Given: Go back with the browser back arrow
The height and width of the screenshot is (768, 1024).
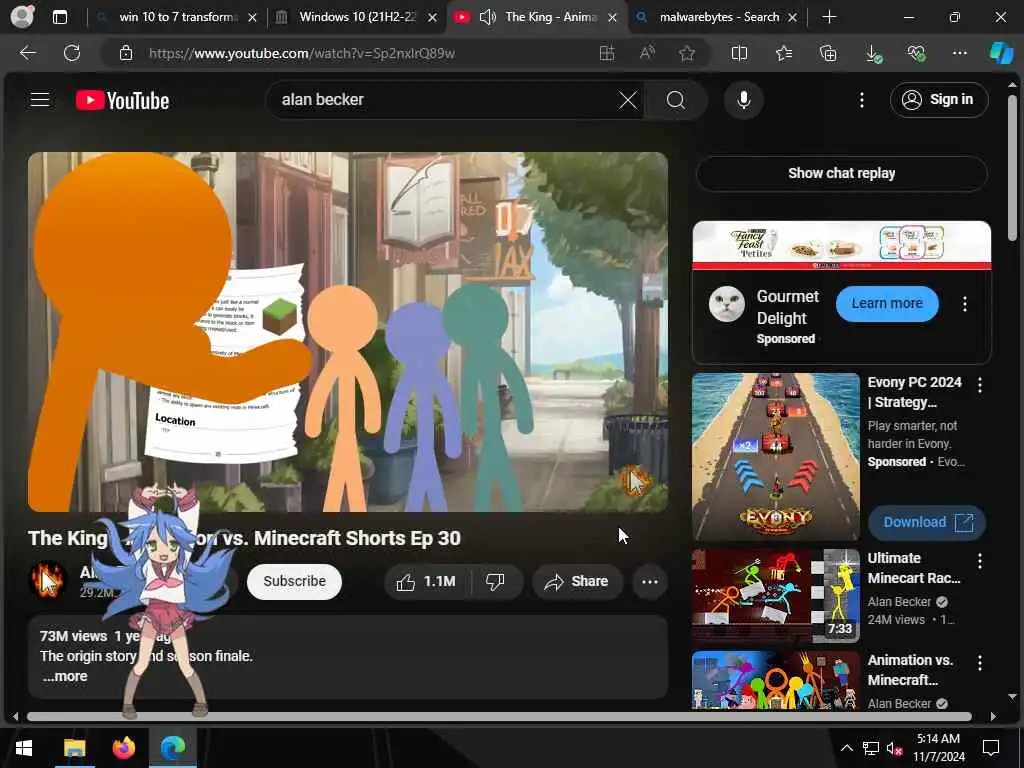Looking at the screenshot, I should pyautogui.click(x=27, y=53).
